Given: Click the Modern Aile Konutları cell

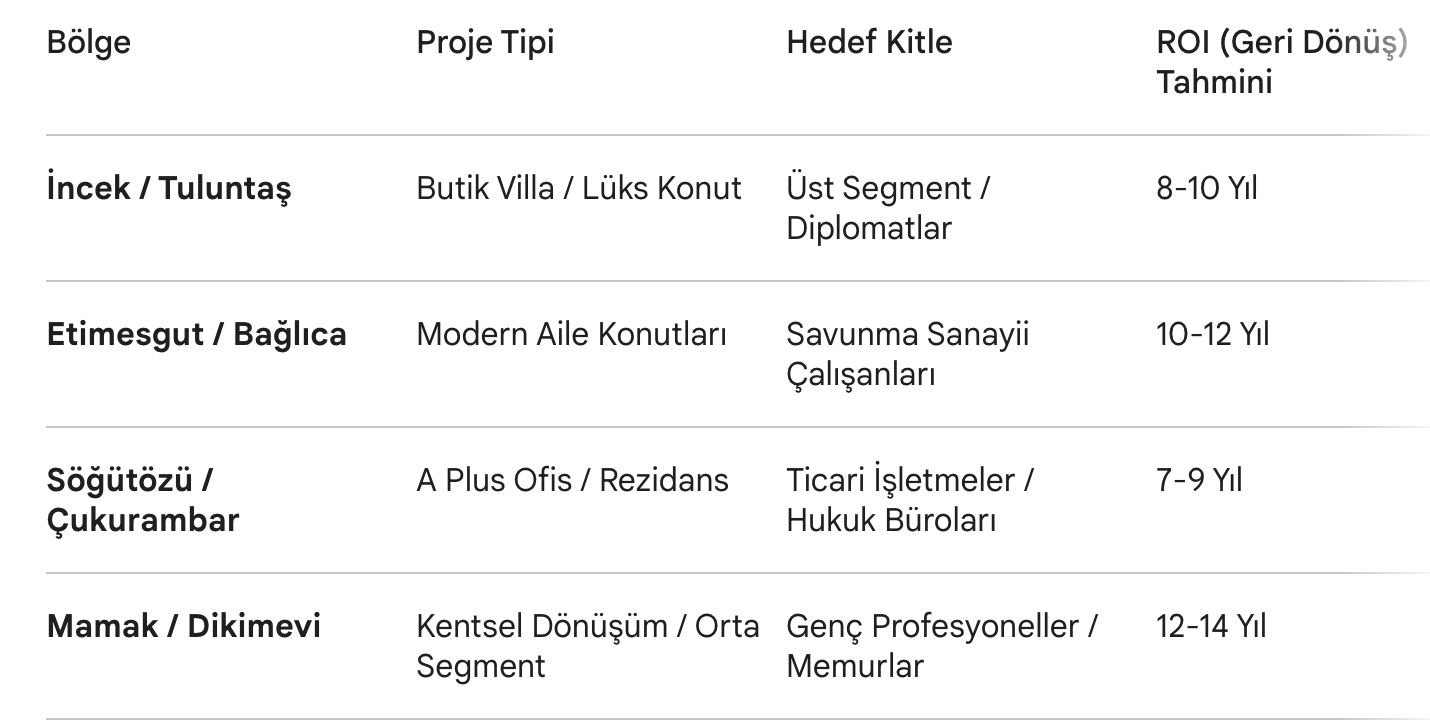Looking at the screenshot, I should pyautogui.click(x=571, y=334).
